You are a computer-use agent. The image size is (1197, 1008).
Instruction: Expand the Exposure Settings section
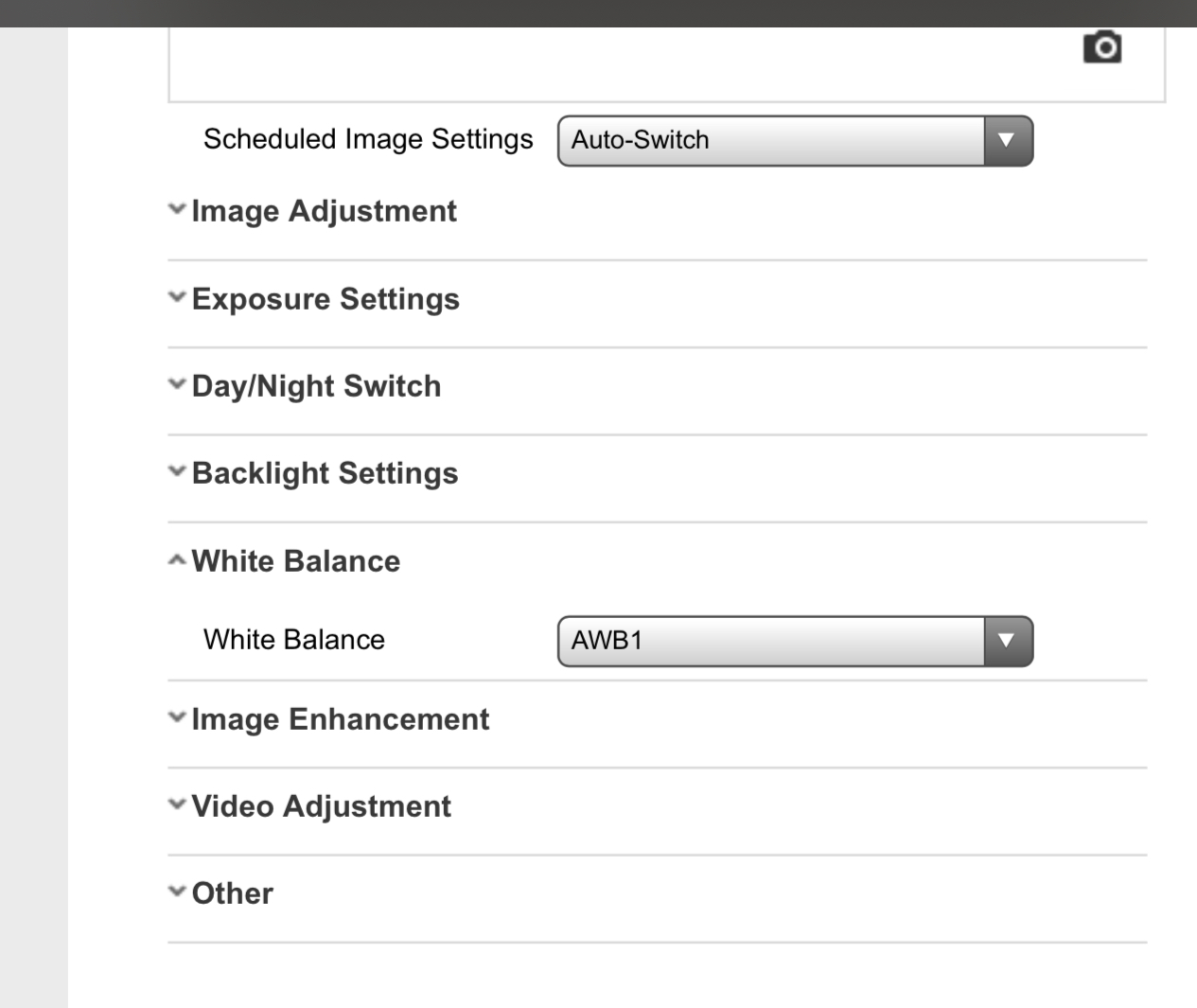pos(326,299)
